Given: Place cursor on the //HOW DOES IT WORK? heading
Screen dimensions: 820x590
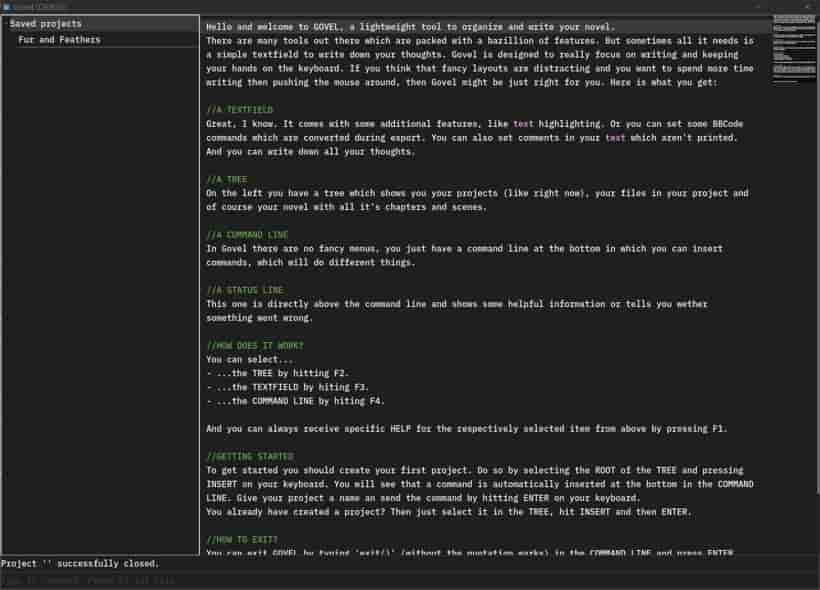Looking at the screenshot, I should [x=255, y=346].
